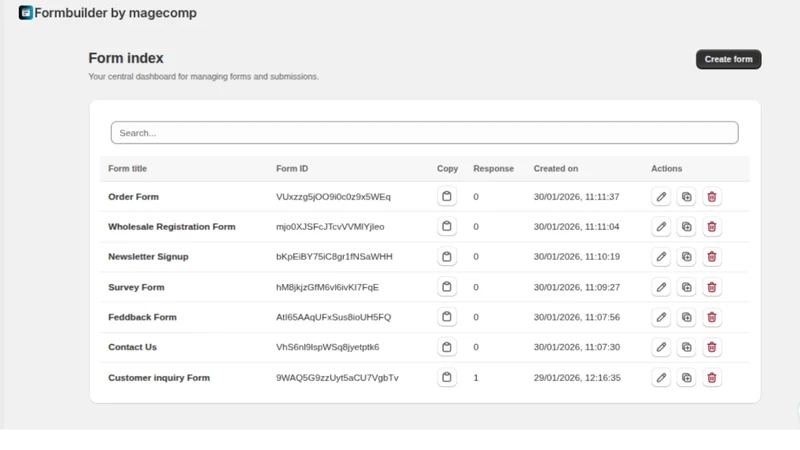Duplicate the Survey Form
The height and width of the screenshot is (450, 800).
686,287
